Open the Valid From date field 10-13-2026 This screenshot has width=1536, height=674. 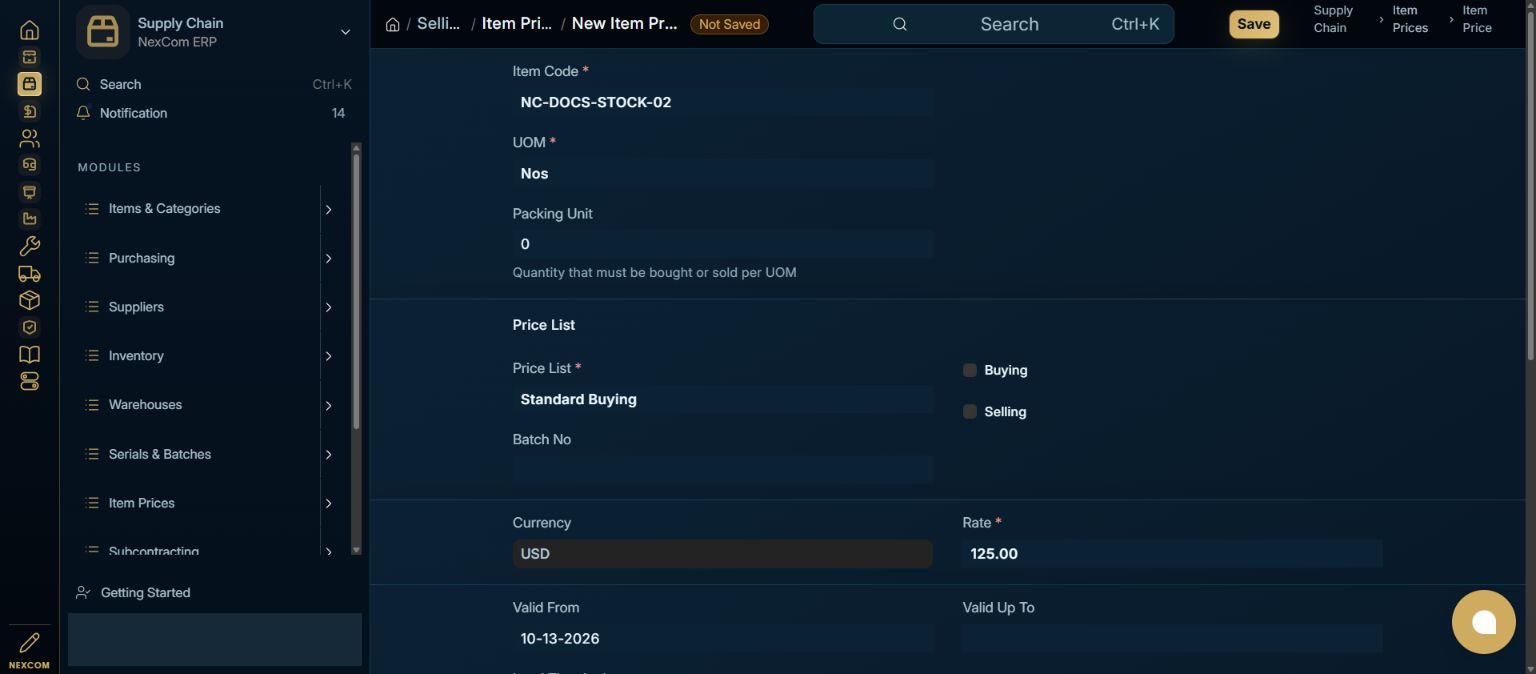coord(722,638)
